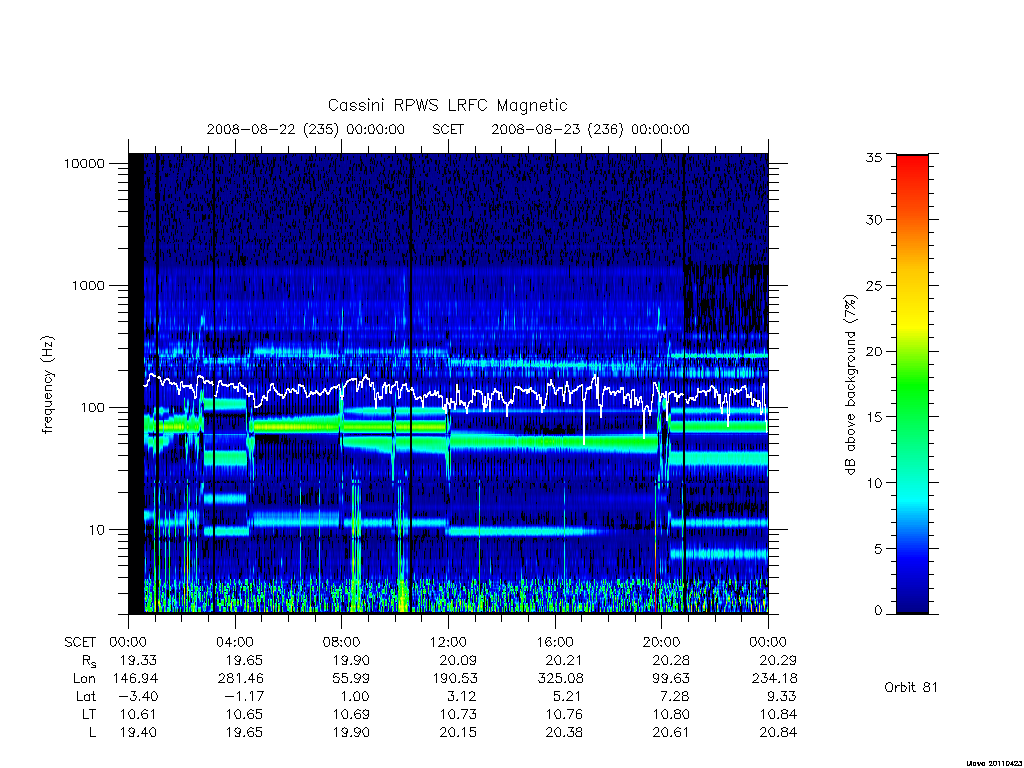The width and height of the screenshot is (1024, 768).
Task: Click the 25 color bar tick label
Action: [x=873, y=286]
